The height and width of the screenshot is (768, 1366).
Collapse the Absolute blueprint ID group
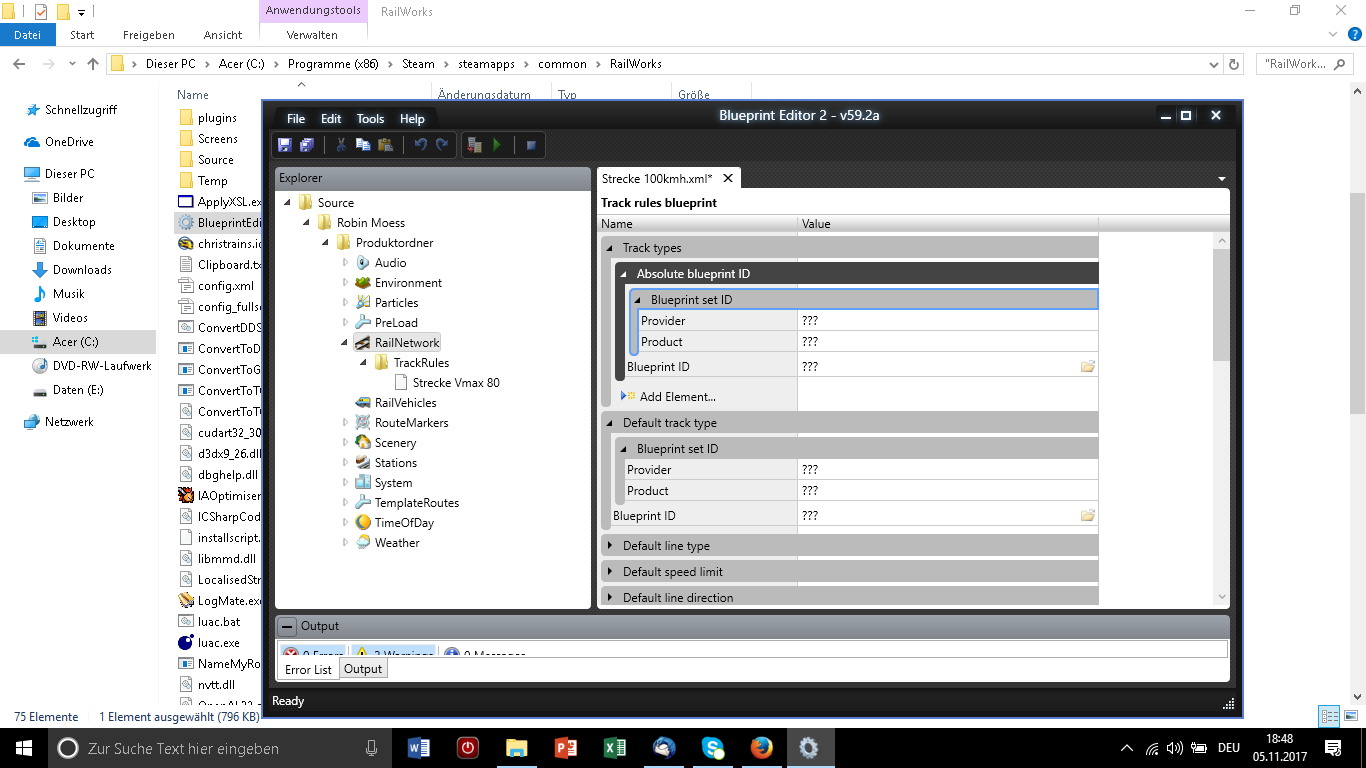(624, 274)
